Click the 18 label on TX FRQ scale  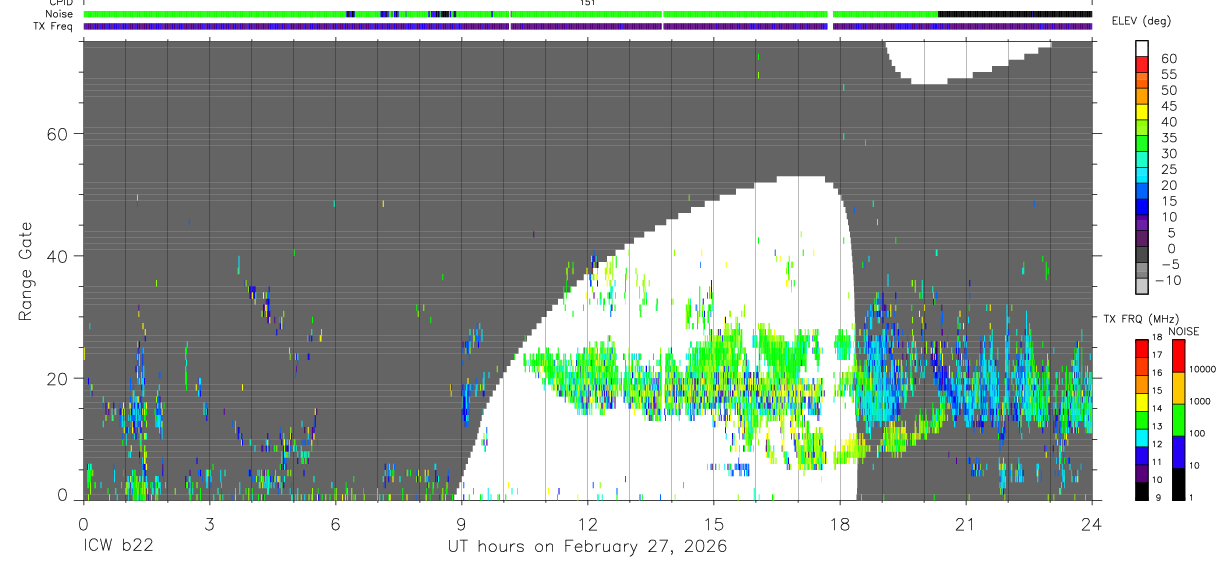(1156, 338)
